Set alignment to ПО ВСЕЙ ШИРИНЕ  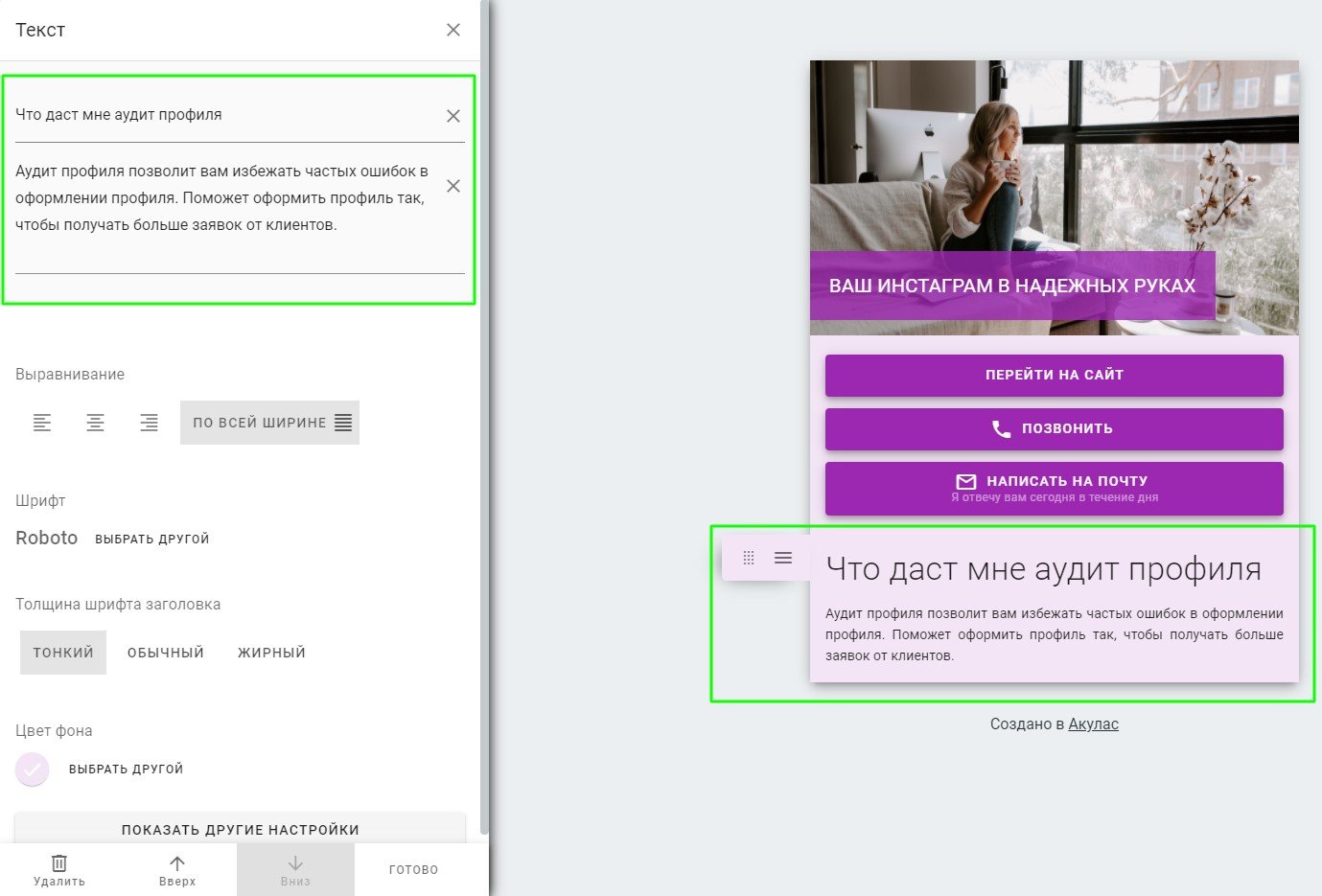[x=270, y=423]
